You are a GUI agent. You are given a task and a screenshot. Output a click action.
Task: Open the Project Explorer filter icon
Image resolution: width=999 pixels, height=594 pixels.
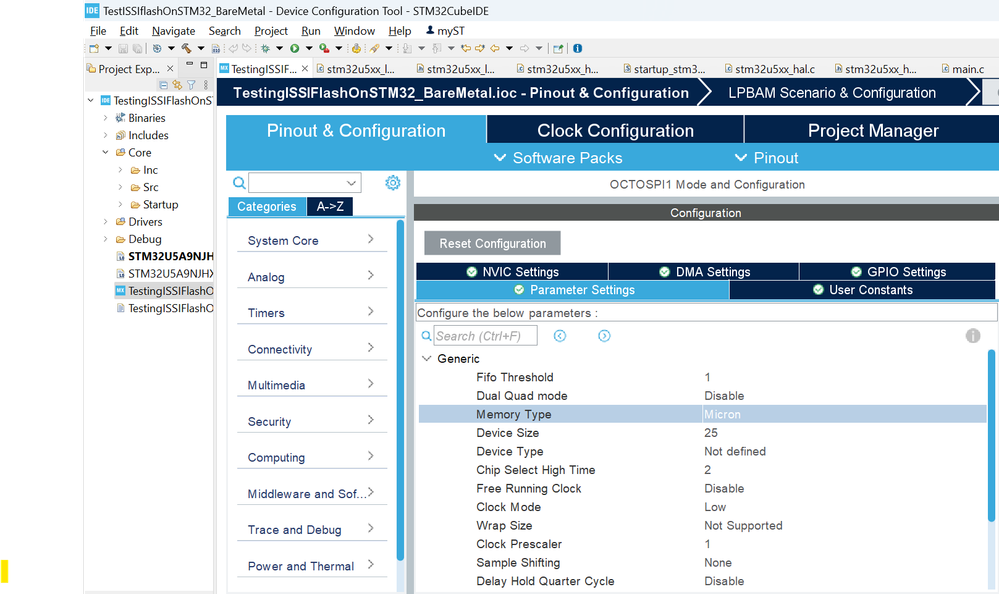(191, 85)
